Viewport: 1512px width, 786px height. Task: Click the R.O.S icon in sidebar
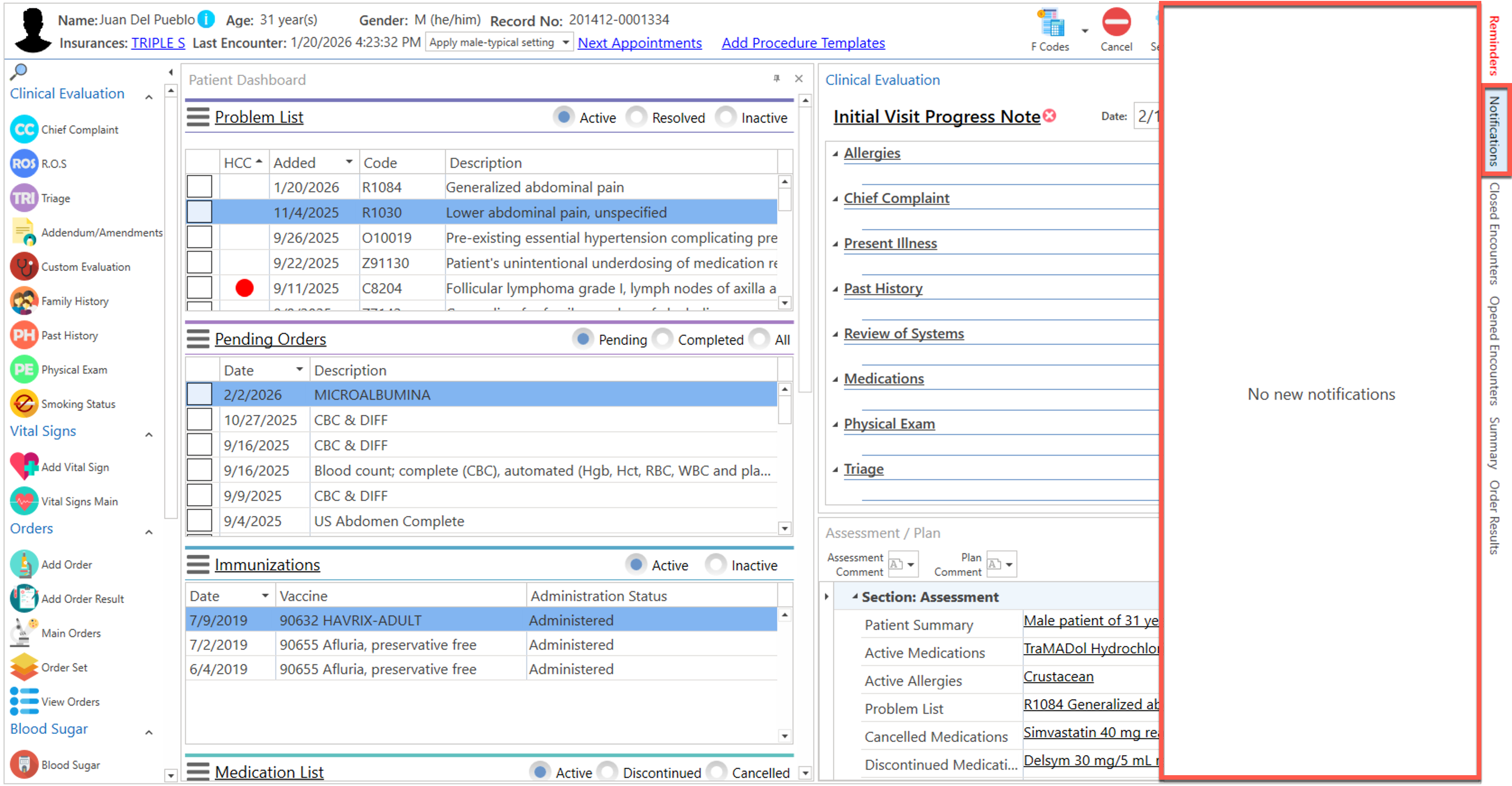point(24,164)
